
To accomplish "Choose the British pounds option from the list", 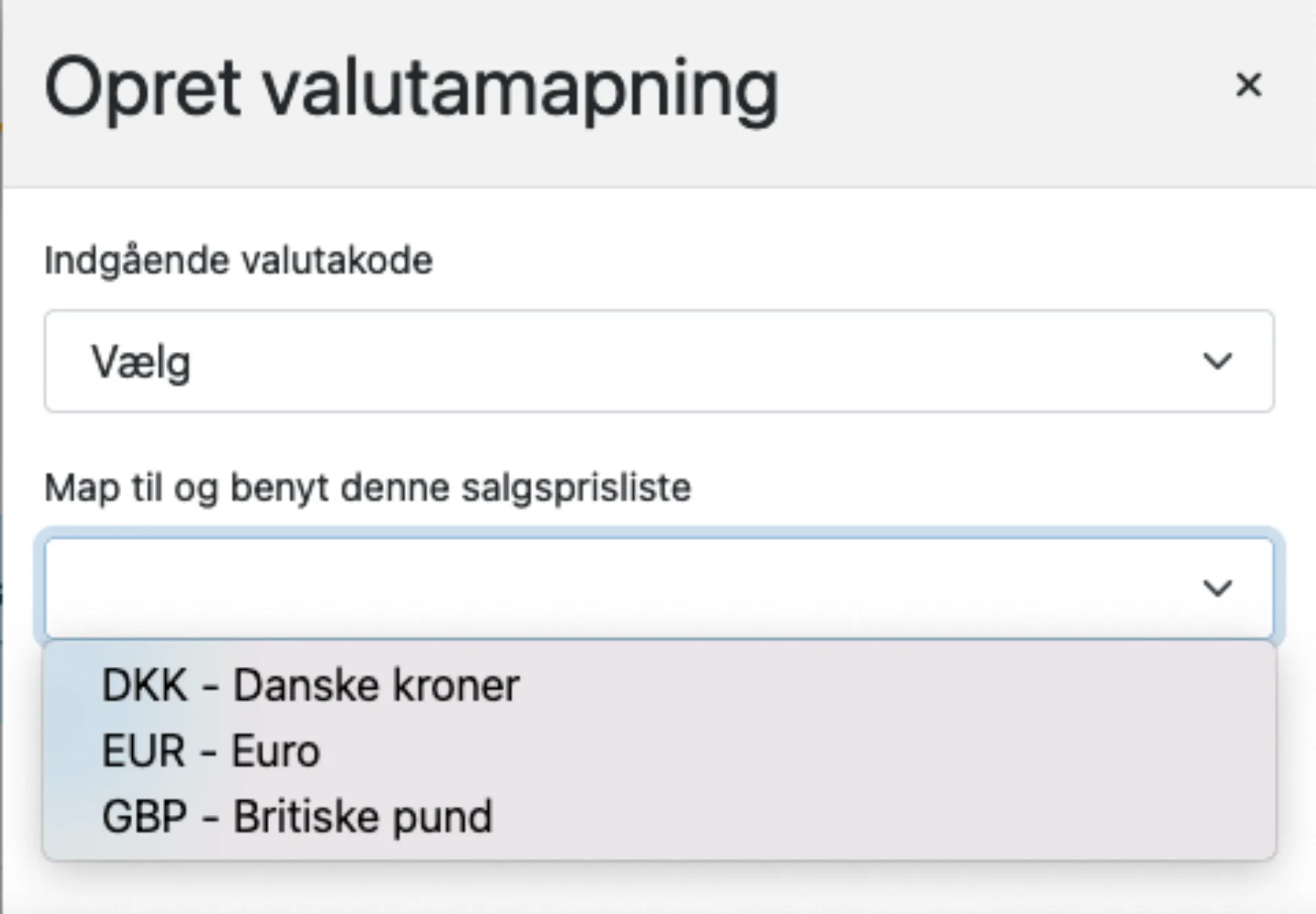I will (296, 815).
